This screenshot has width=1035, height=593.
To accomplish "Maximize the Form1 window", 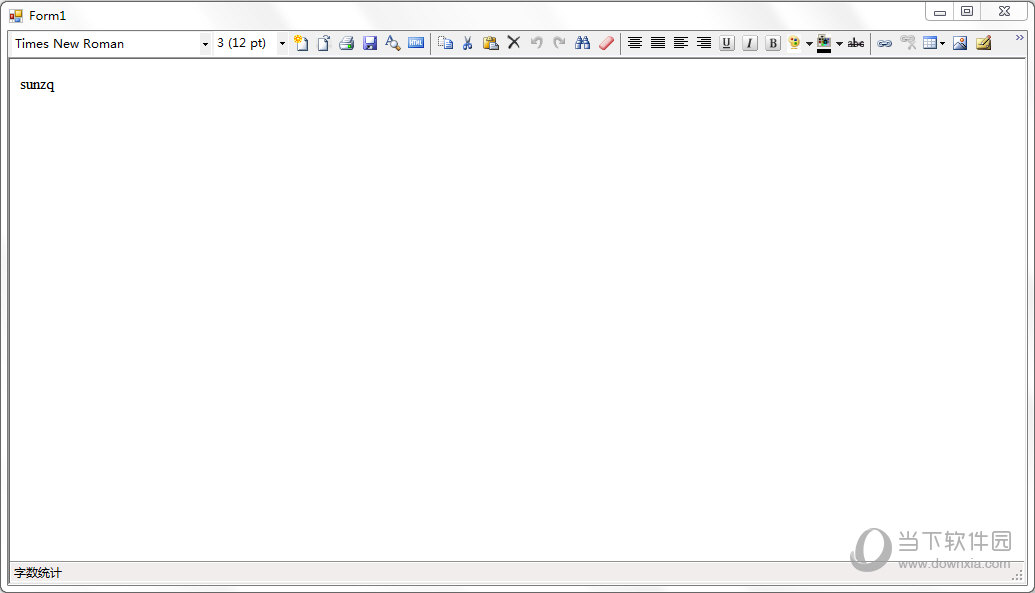I will coord(967,11).
